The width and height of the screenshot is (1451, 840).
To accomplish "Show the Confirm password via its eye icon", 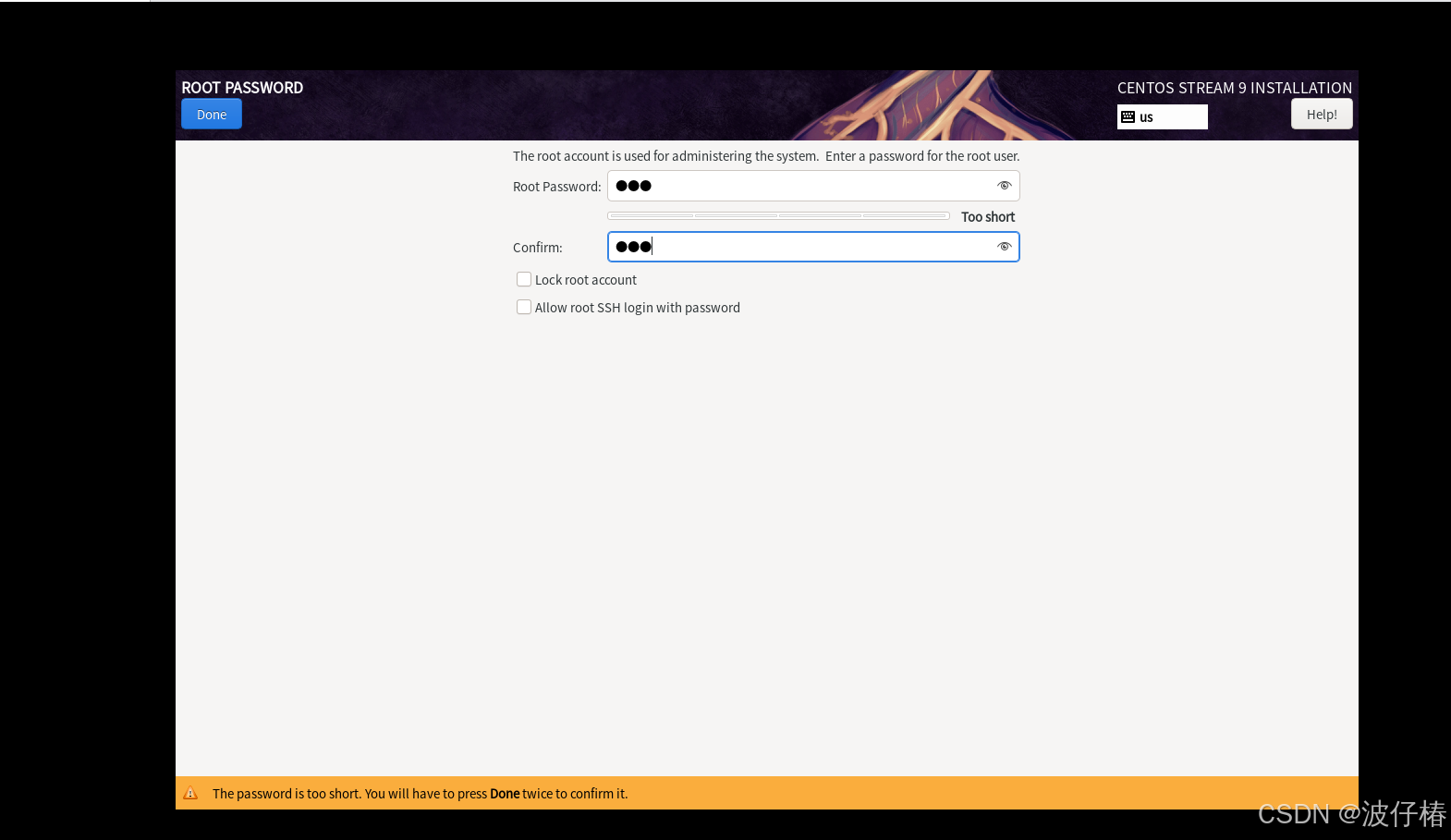I will [x=1005, y=247].
